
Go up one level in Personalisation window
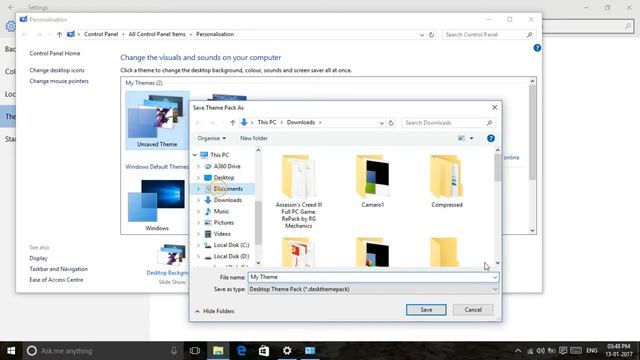[59, 35]
